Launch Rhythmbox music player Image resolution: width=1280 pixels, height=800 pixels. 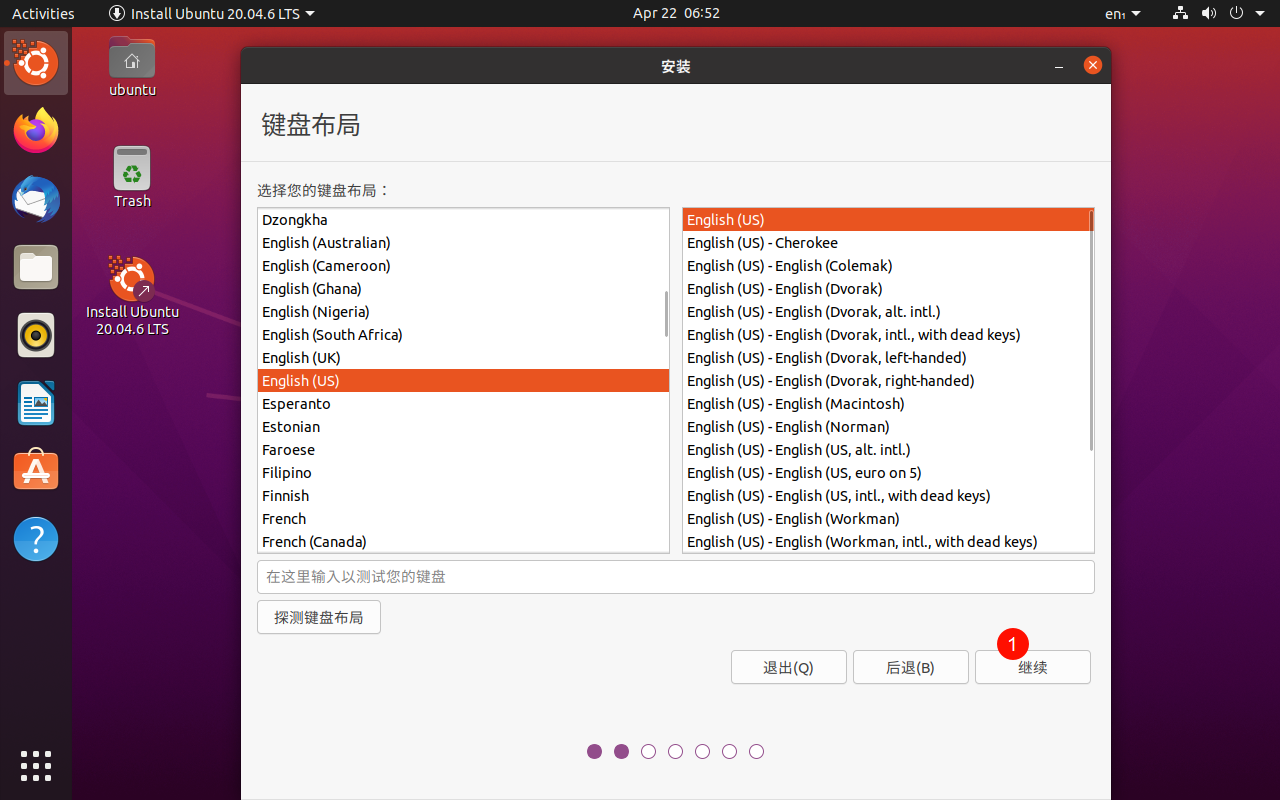[x=36, y=335]
